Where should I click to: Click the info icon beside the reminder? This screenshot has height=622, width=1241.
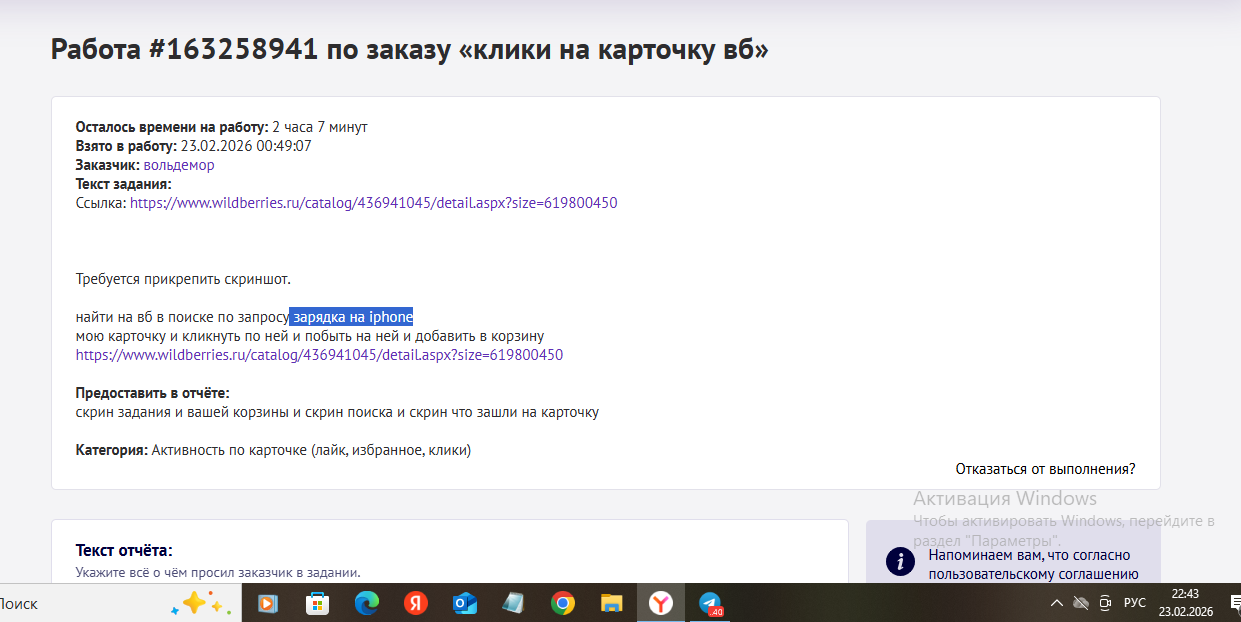tap(900, 561)
